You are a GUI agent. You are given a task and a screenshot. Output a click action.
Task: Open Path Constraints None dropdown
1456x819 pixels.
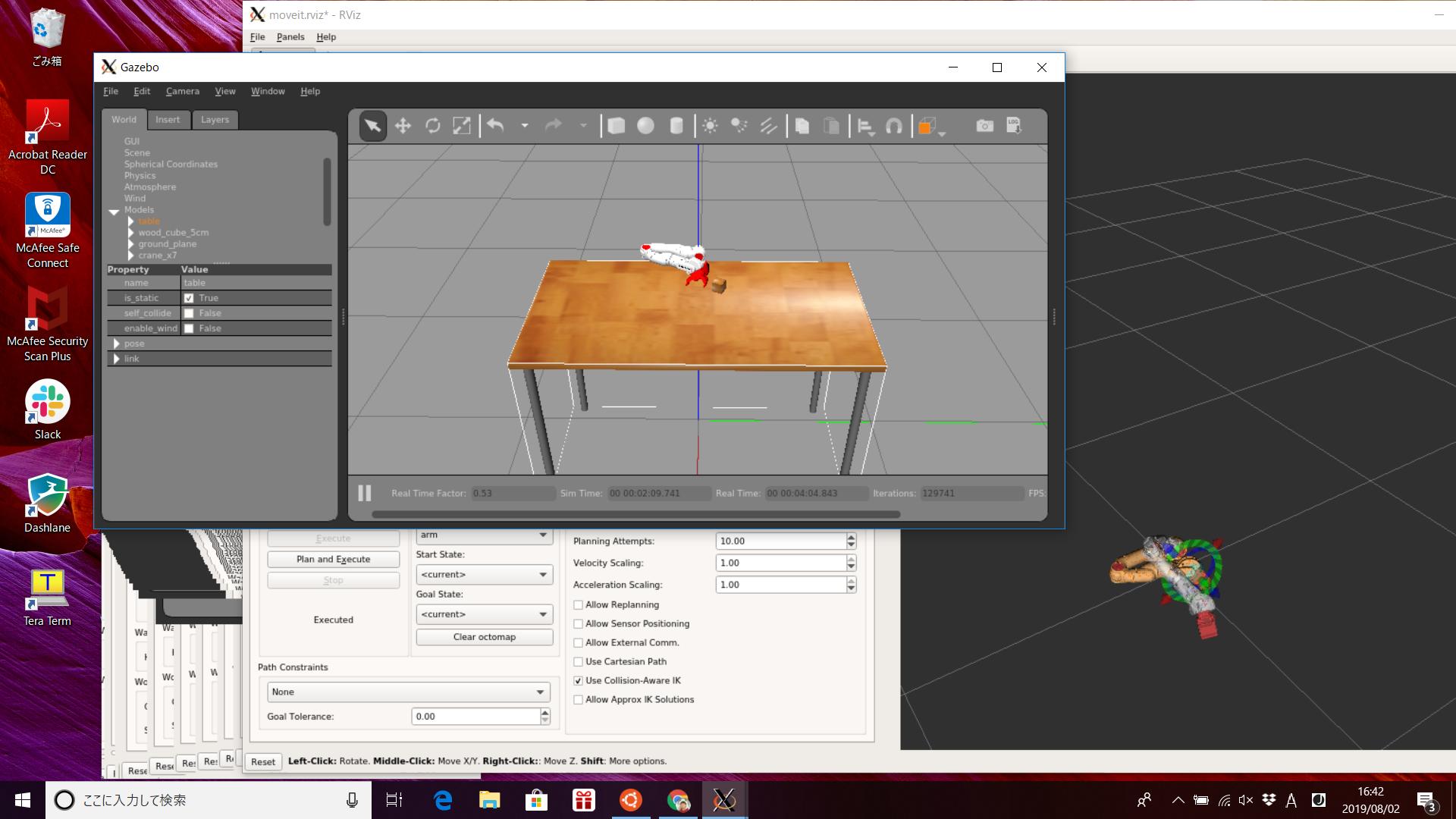[408, 692]
